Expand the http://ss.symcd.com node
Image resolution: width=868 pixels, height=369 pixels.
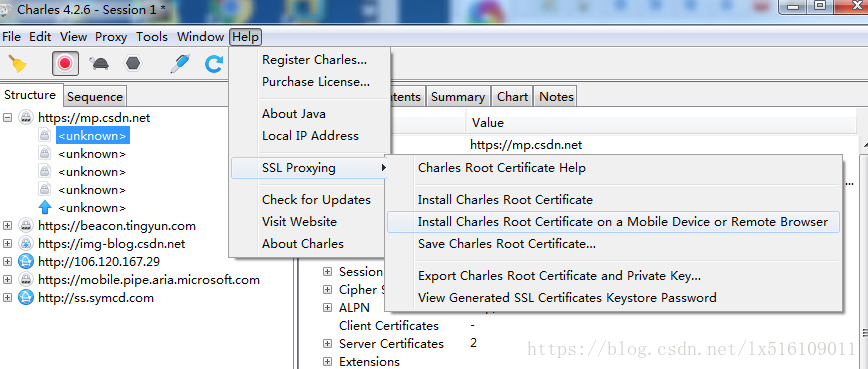8,298
